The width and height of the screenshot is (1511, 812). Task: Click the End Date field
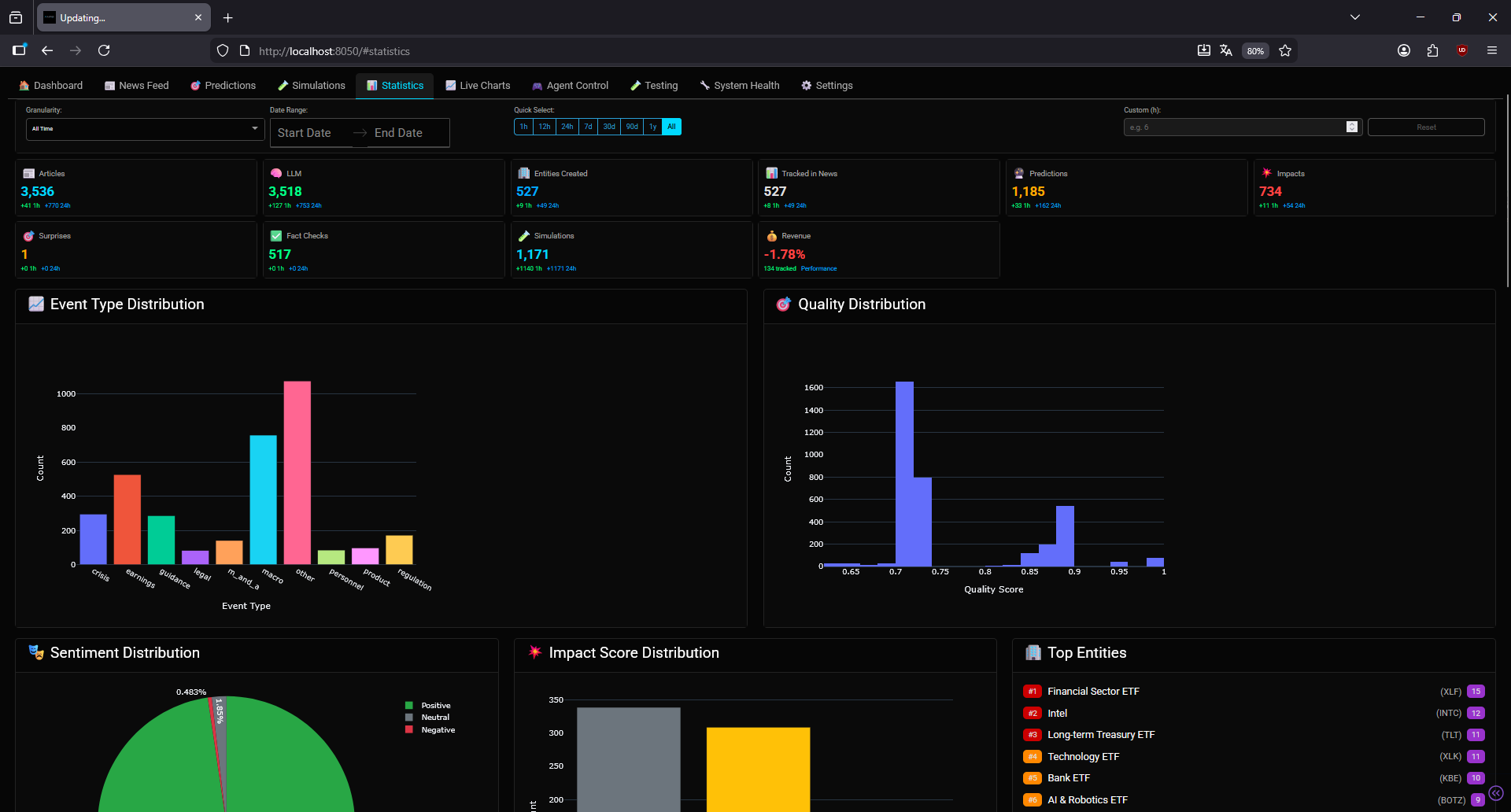pos(398,133)
